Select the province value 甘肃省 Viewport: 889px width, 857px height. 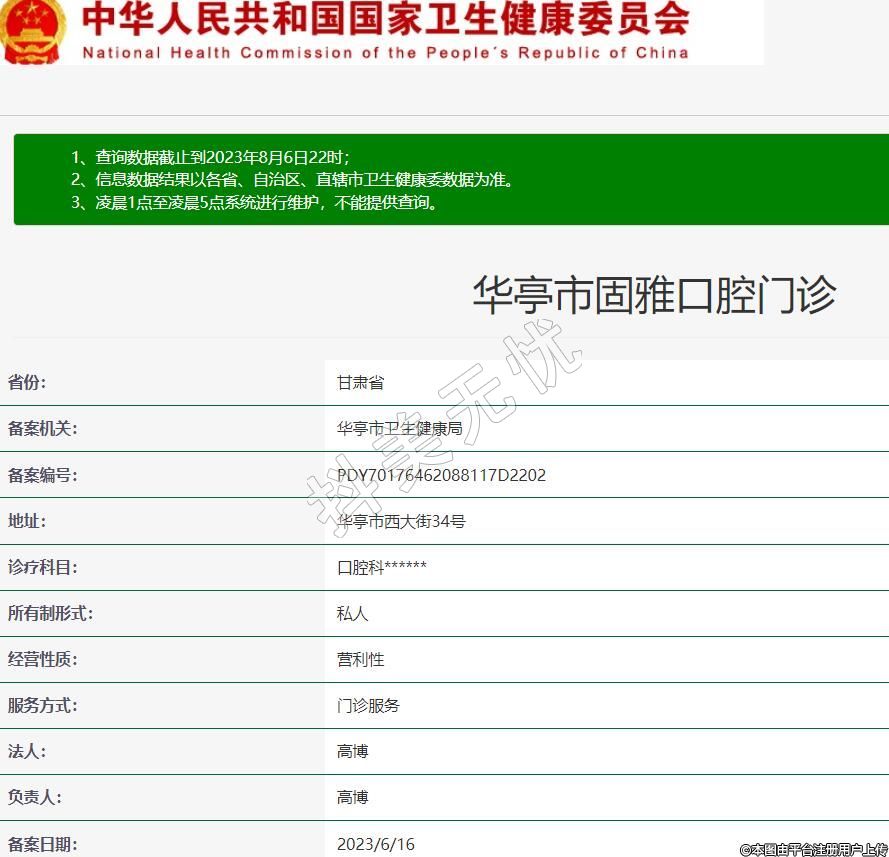pyautogui.click(x=360, y=383)
